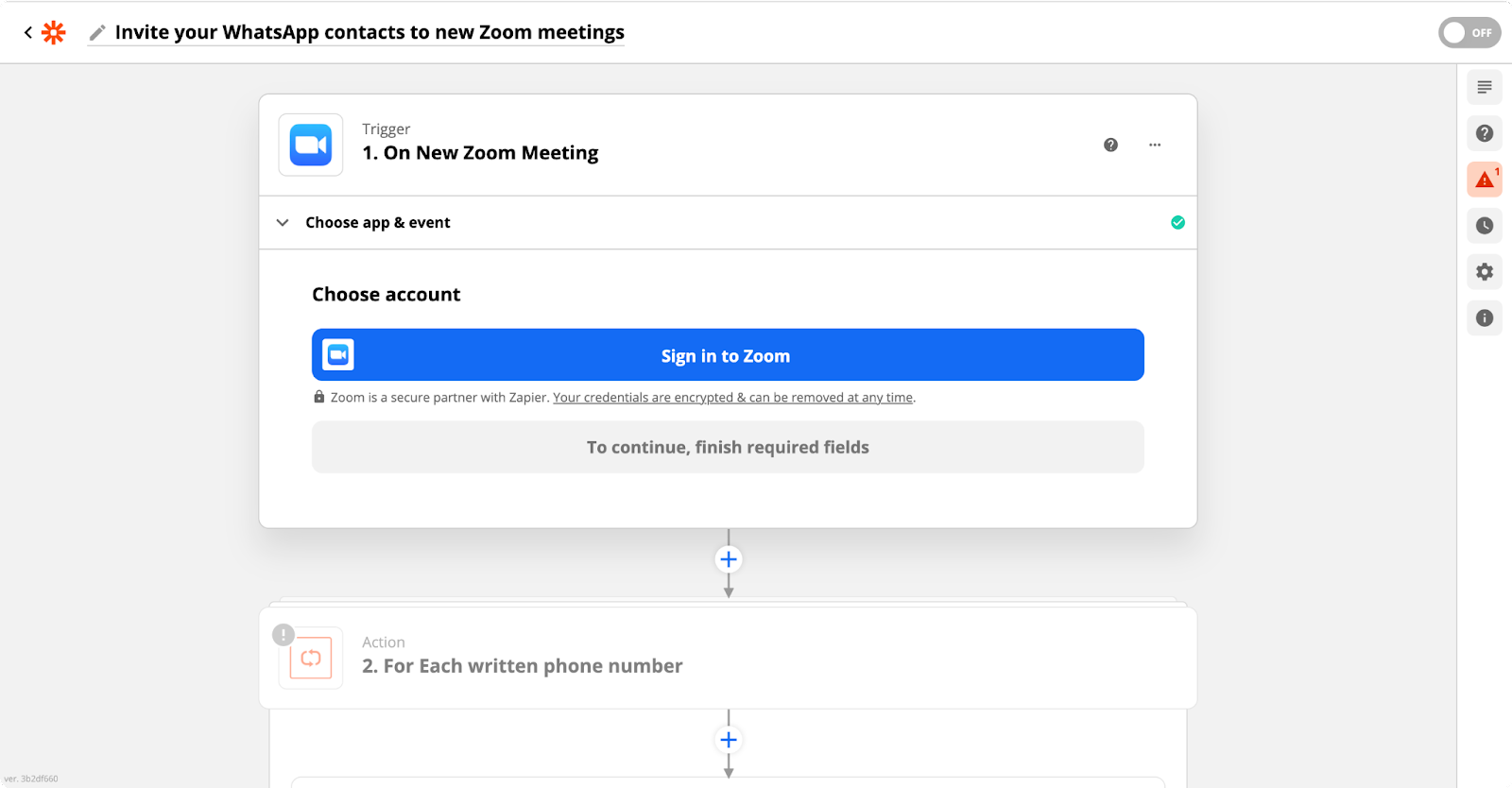This screenshot has height=788, width=1512.
Task: Open Zap details info panel
Action: point(1485,318)
